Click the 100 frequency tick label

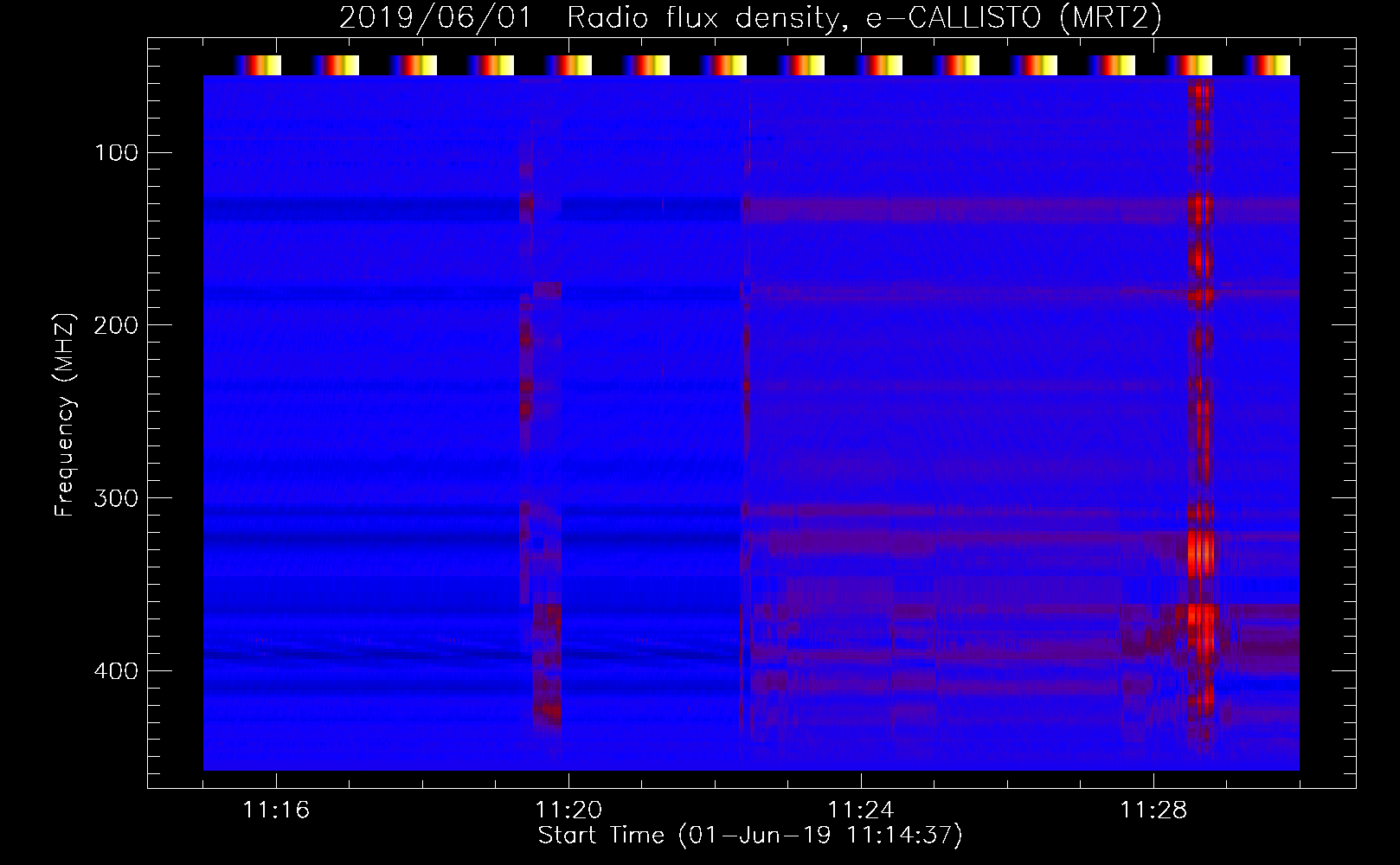117,153
